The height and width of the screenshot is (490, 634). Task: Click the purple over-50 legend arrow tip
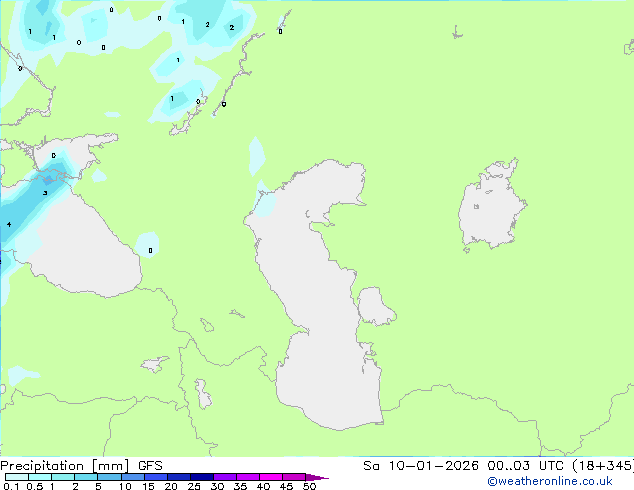click(317, 478)
